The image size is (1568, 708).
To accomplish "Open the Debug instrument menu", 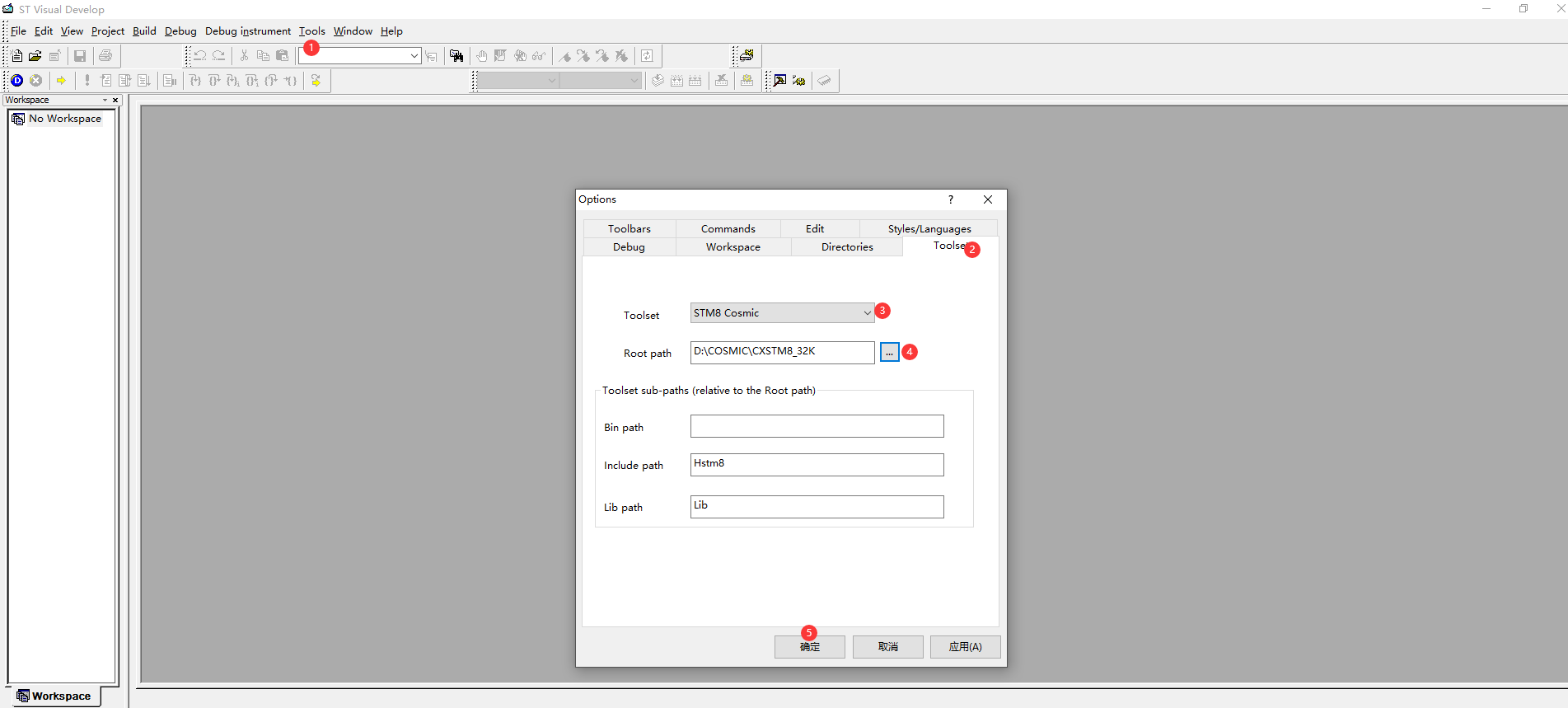I will click(248, 31).
